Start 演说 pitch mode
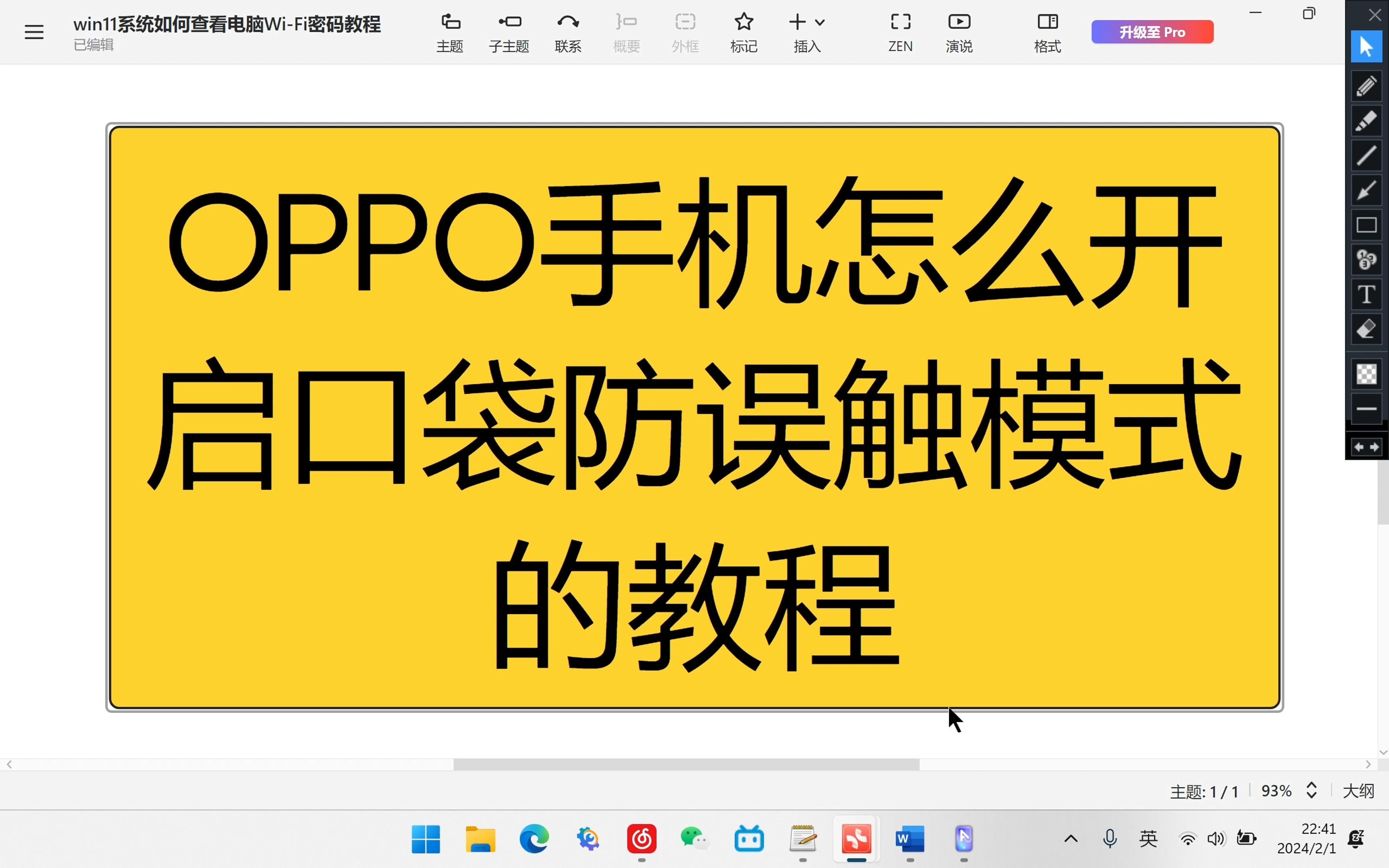 (959, 33)
